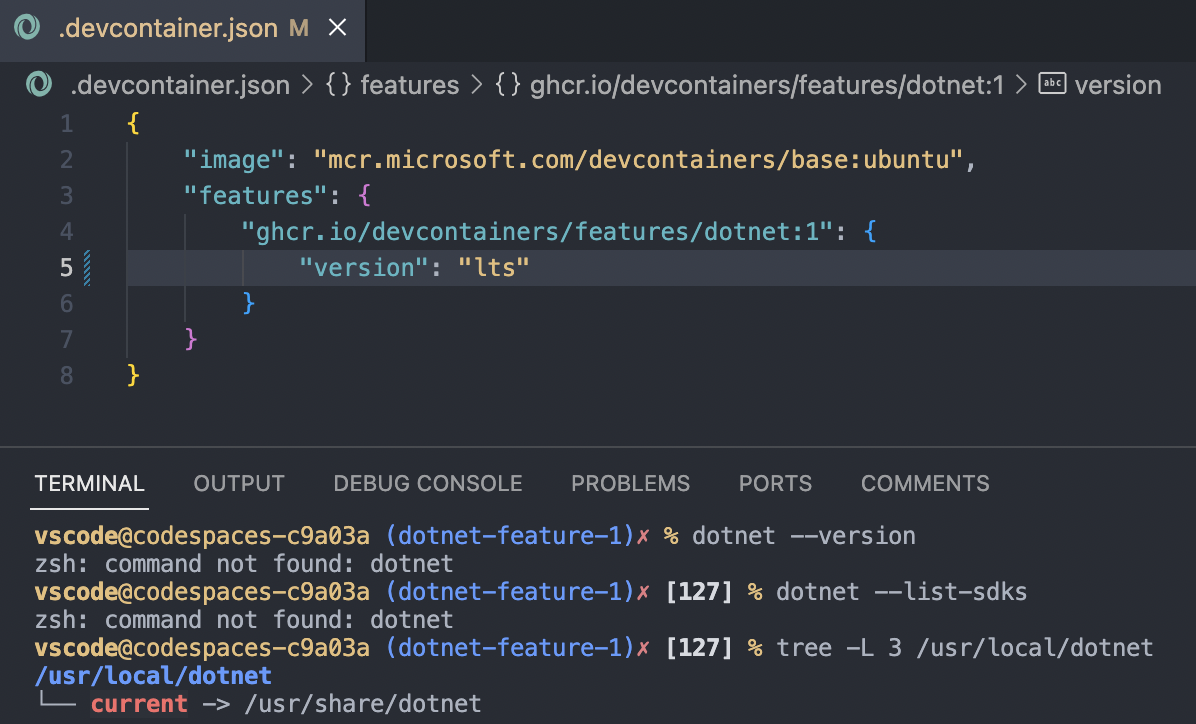Click line number 5 in gutter
Viewport: 1196px width, 724px height.
tap(67, 268)
